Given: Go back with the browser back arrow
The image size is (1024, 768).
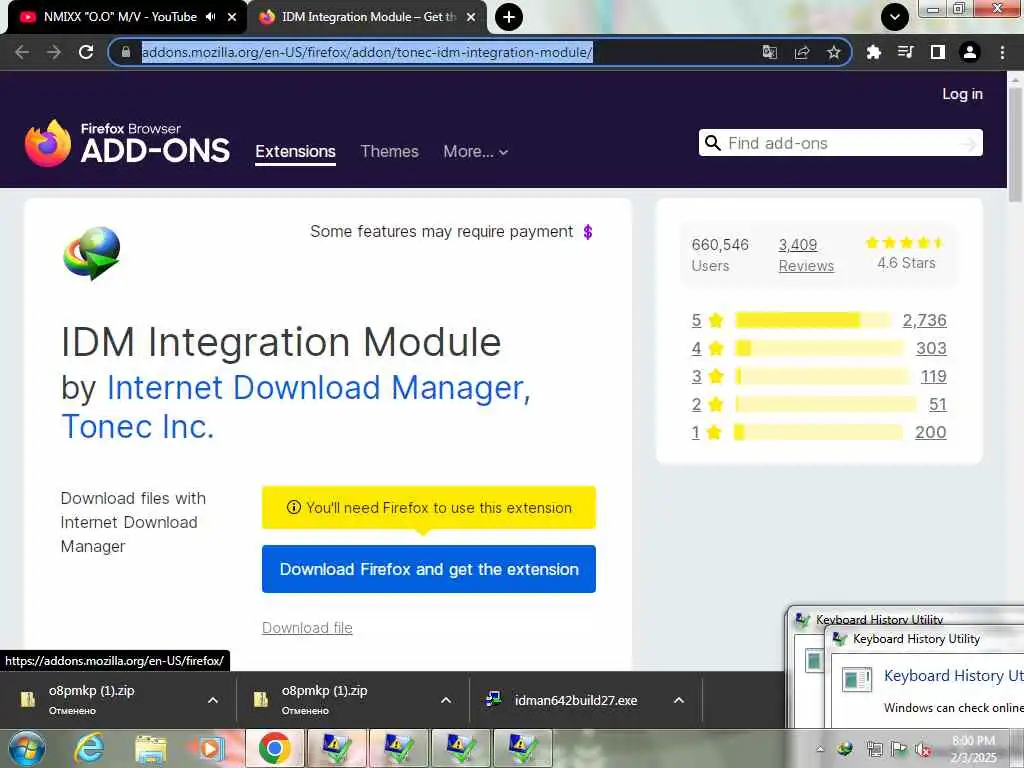Looking at the screenshot, I should 22,52.
